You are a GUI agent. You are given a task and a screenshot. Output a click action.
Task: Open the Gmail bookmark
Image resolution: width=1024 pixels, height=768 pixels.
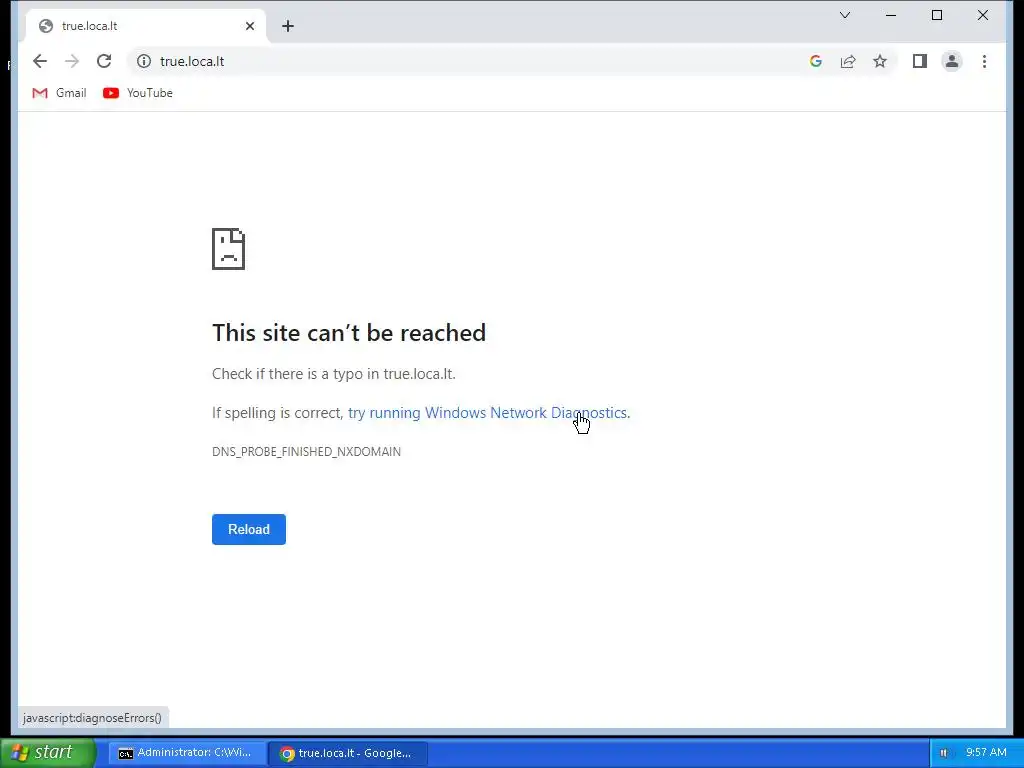point(59,93)
